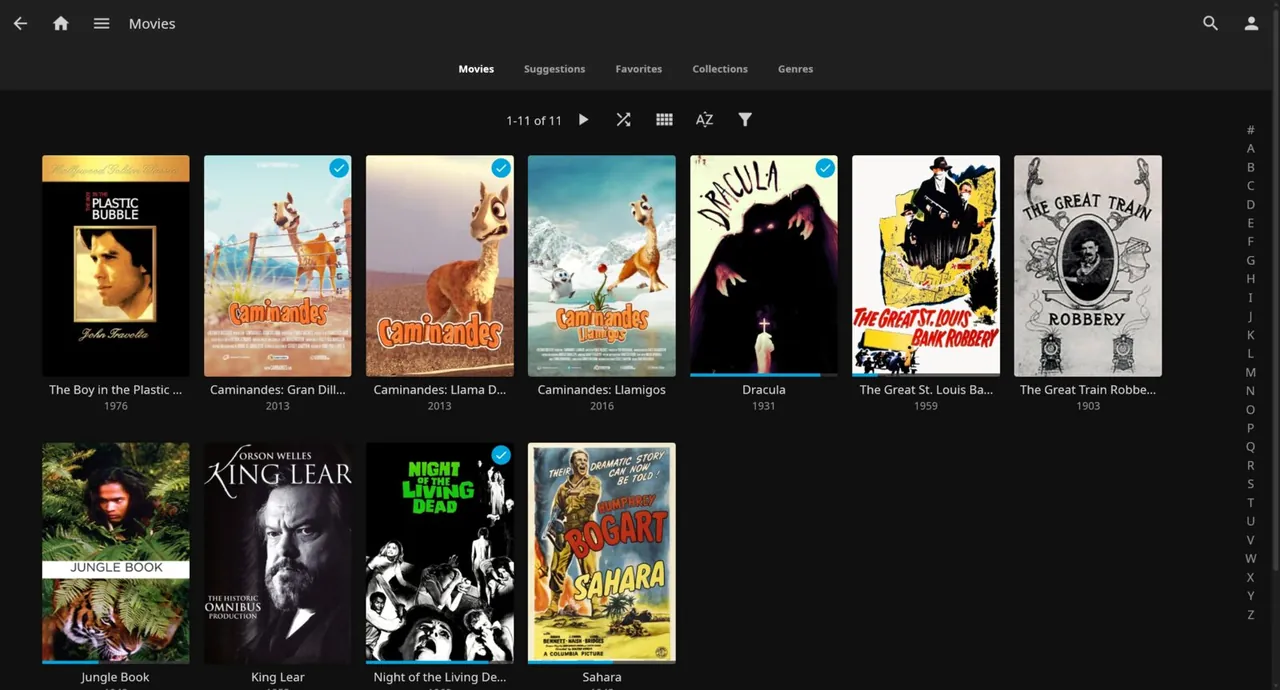The height and width of the screenshot is (690, 1280).
Task: Open the search icon
Action: (x=1210, y=23)
